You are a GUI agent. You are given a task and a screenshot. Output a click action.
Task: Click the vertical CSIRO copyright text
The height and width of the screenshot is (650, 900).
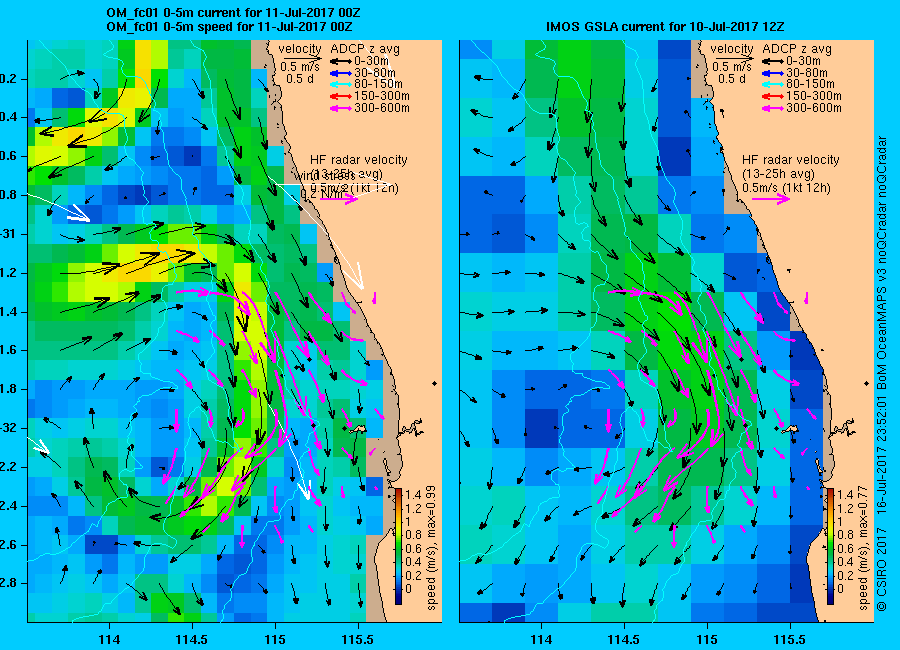coord(882,373)
